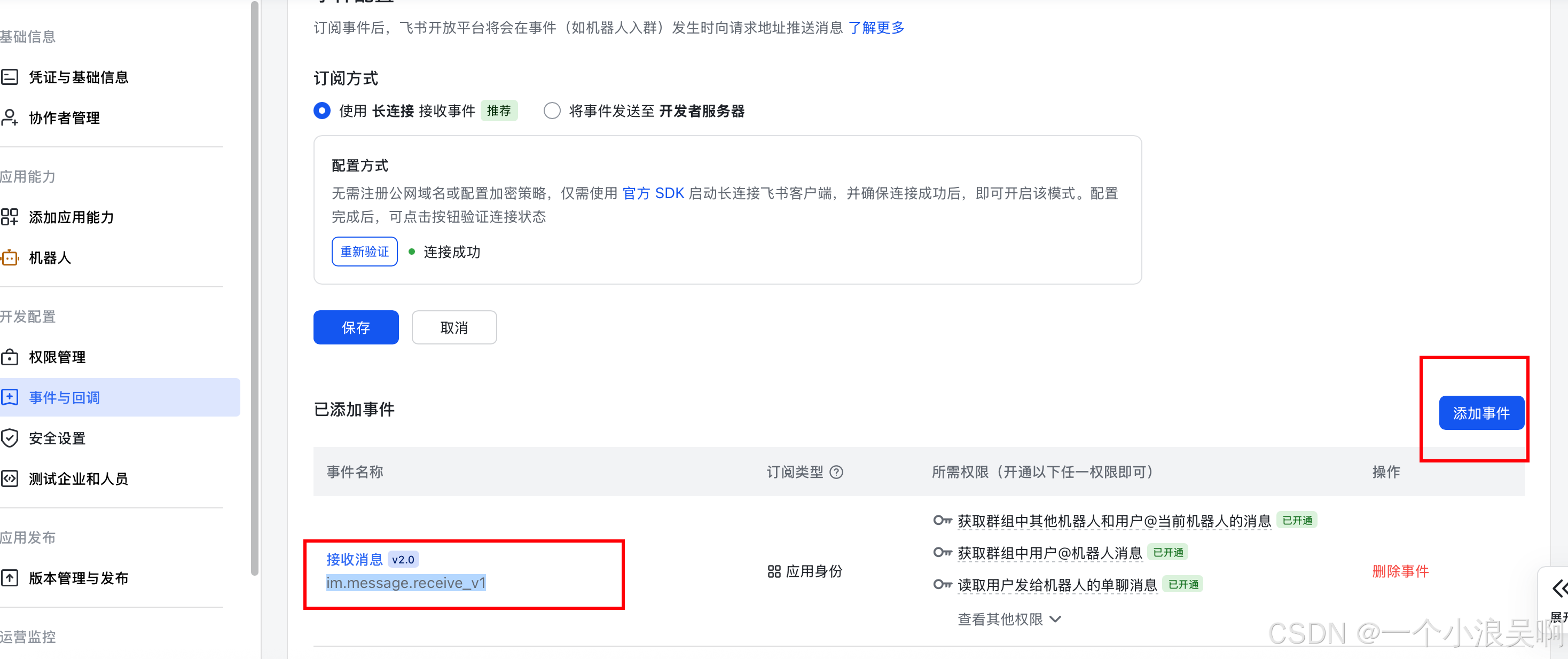The height and width of the screenshot is (659, 1568).
Task: Click the Add Event button
Action: (1481, 413)
